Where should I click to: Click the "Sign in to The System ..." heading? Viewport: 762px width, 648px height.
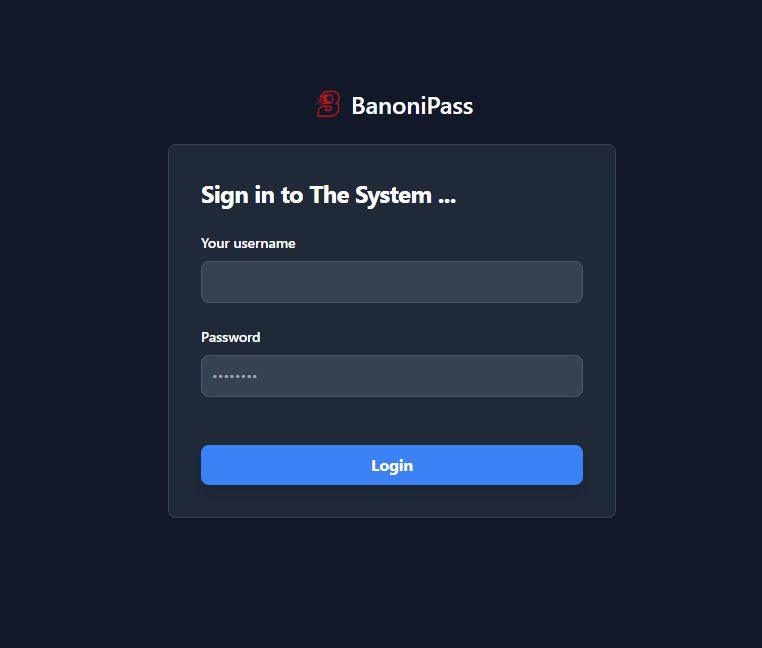point(328,195)
